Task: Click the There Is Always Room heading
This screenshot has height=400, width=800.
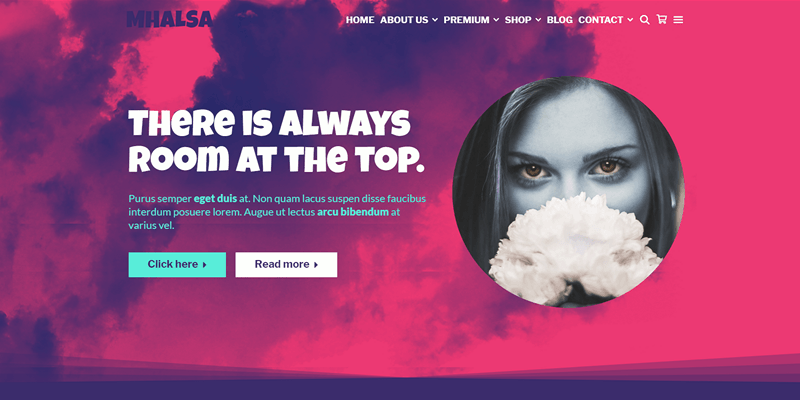Action: 276,141
